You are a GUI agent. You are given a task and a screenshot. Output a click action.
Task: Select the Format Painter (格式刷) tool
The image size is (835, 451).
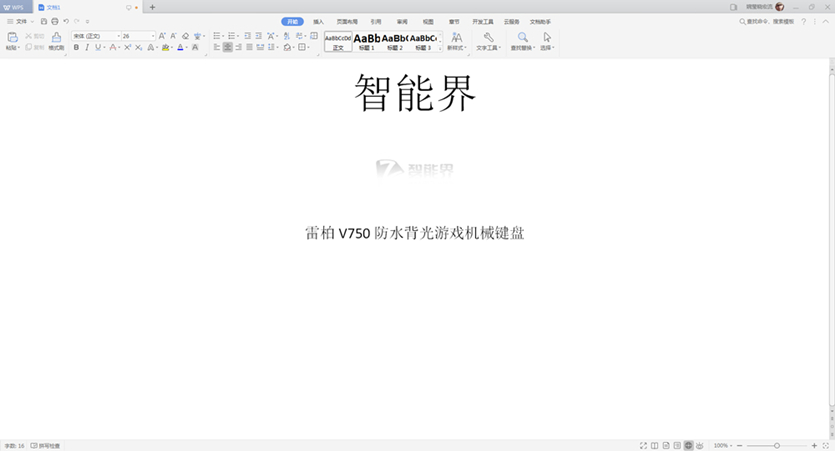[x=56, y=40]
